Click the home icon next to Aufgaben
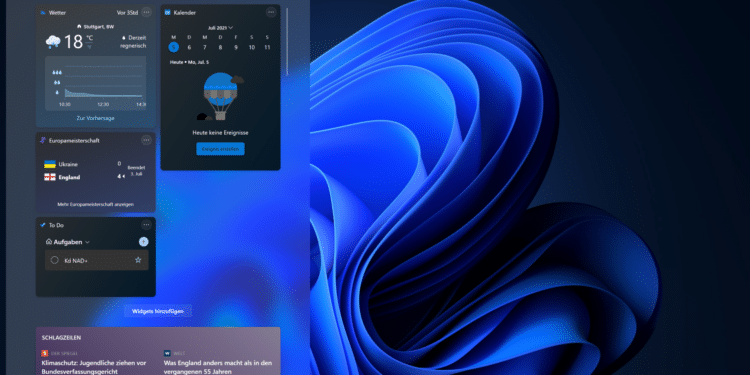This screenshot has height=375, width=750. (x=49, y=242)
